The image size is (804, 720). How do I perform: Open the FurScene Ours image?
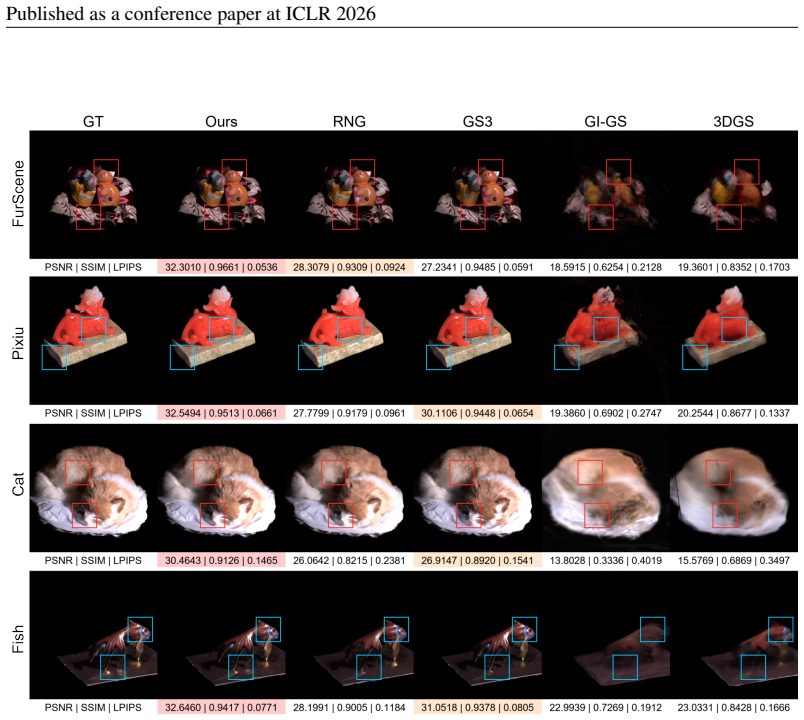coord(222,194)
